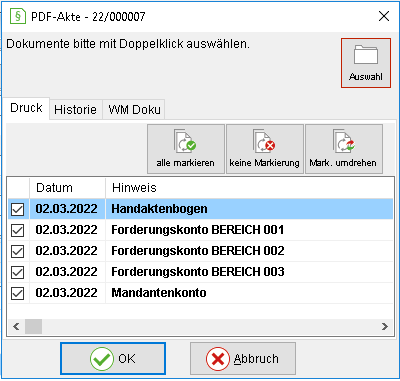Select Forderungskonto BEREICH 002 entry
The width and height of the screenshot is (400, 381).
coord(198,251)
